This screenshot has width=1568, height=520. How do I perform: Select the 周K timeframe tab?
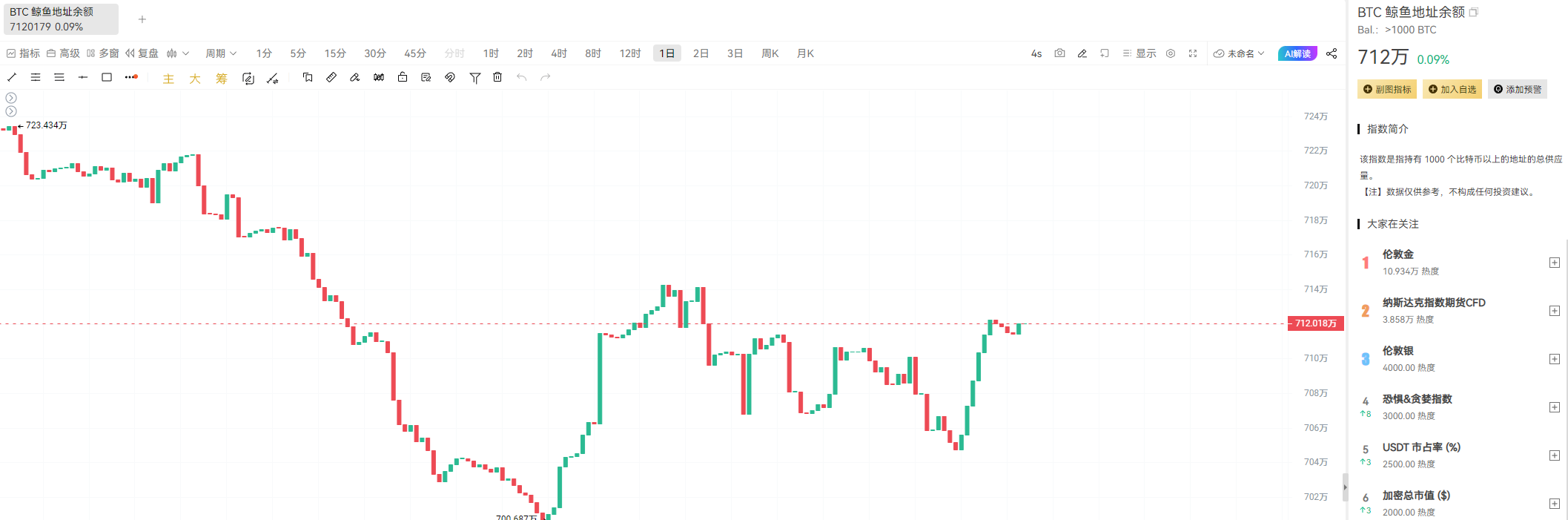pos(770,53)
